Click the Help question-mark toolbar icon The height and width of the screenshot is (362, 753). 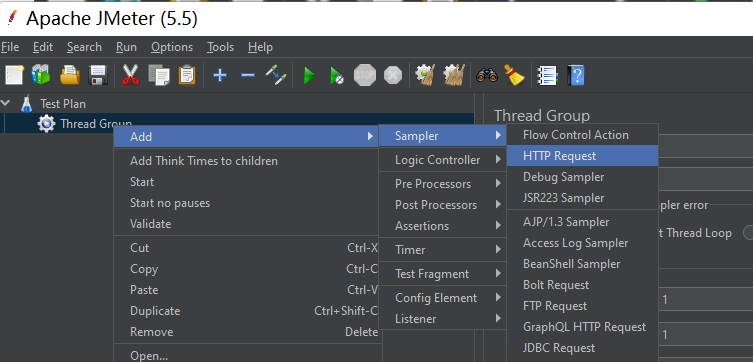click(575, 75)
